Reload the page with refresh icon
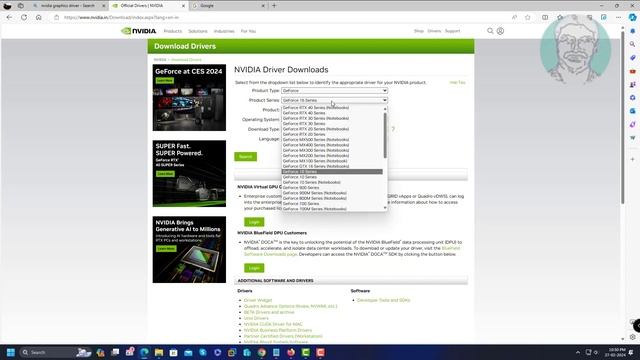This screenshot has width=640, height=360. point(24,18)
